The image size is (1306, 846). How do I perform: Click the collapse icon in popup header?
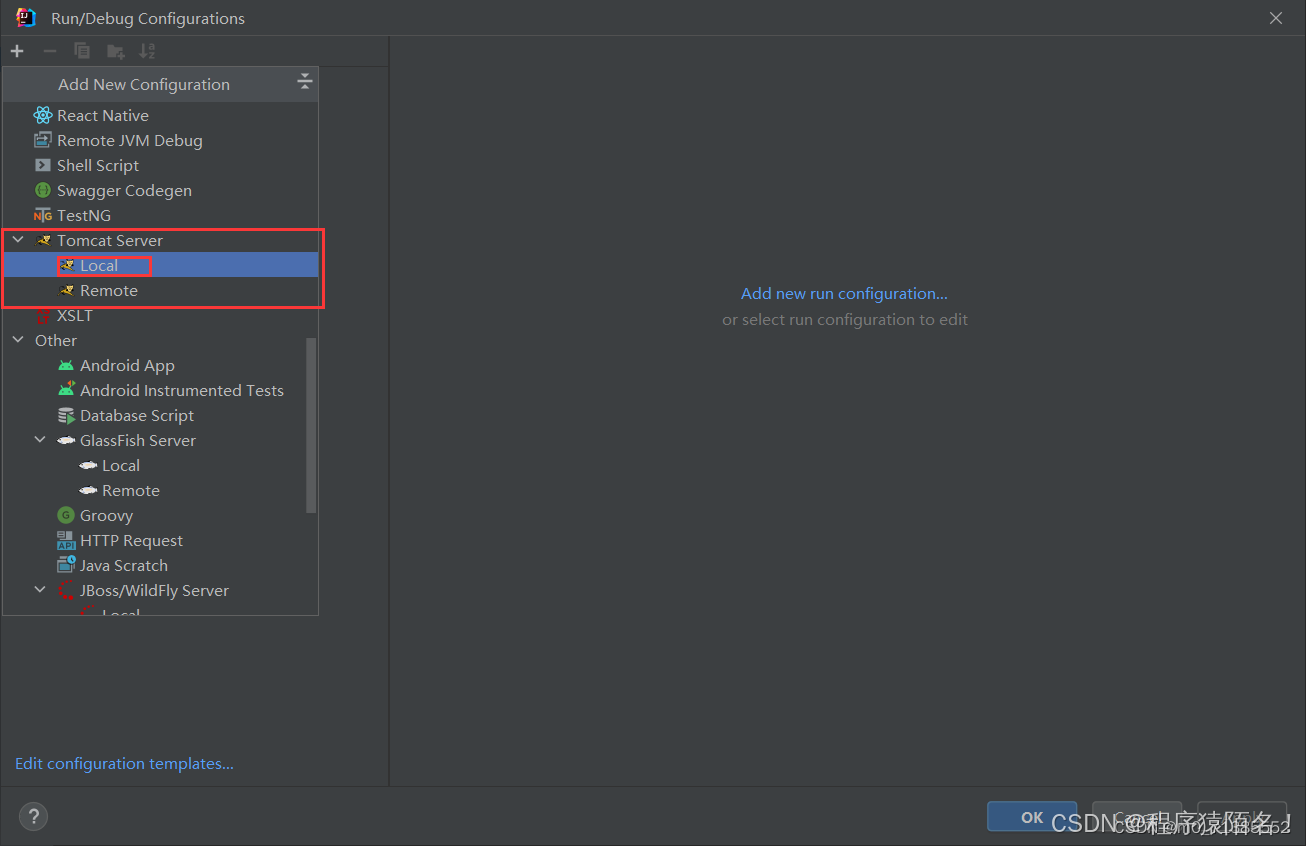pyautogui.click(x=305, y=83)
